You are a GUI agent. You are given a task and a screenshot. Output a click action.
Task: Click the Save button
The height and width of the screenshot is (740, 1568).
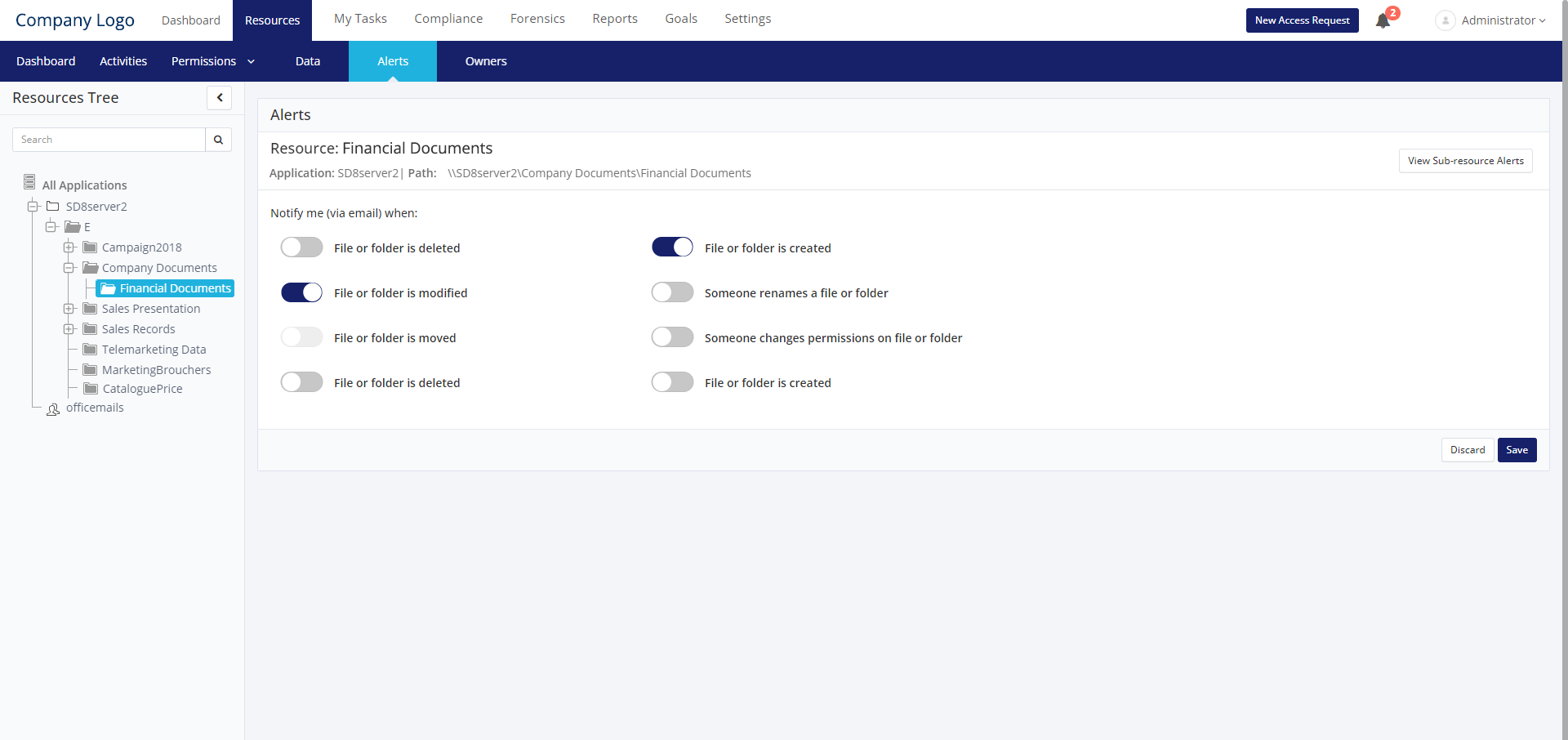coord(1517,450)
